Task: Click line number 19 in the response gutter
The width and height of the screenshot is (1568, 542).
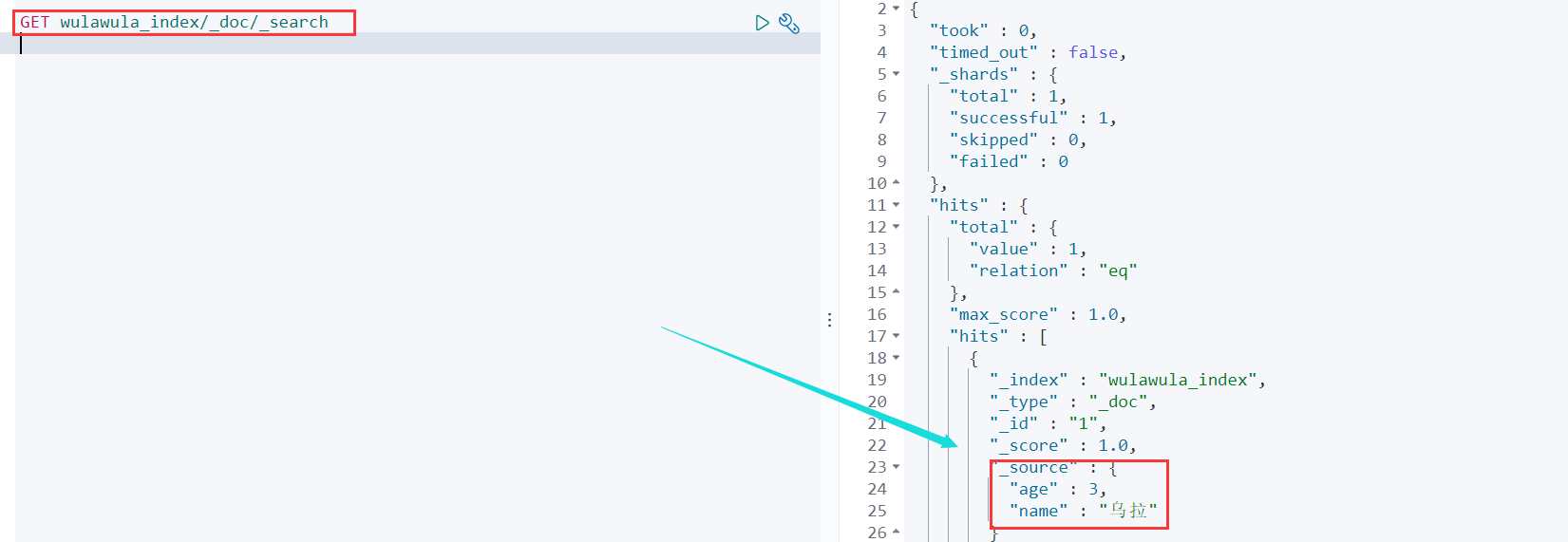Action: click(877, 380)
